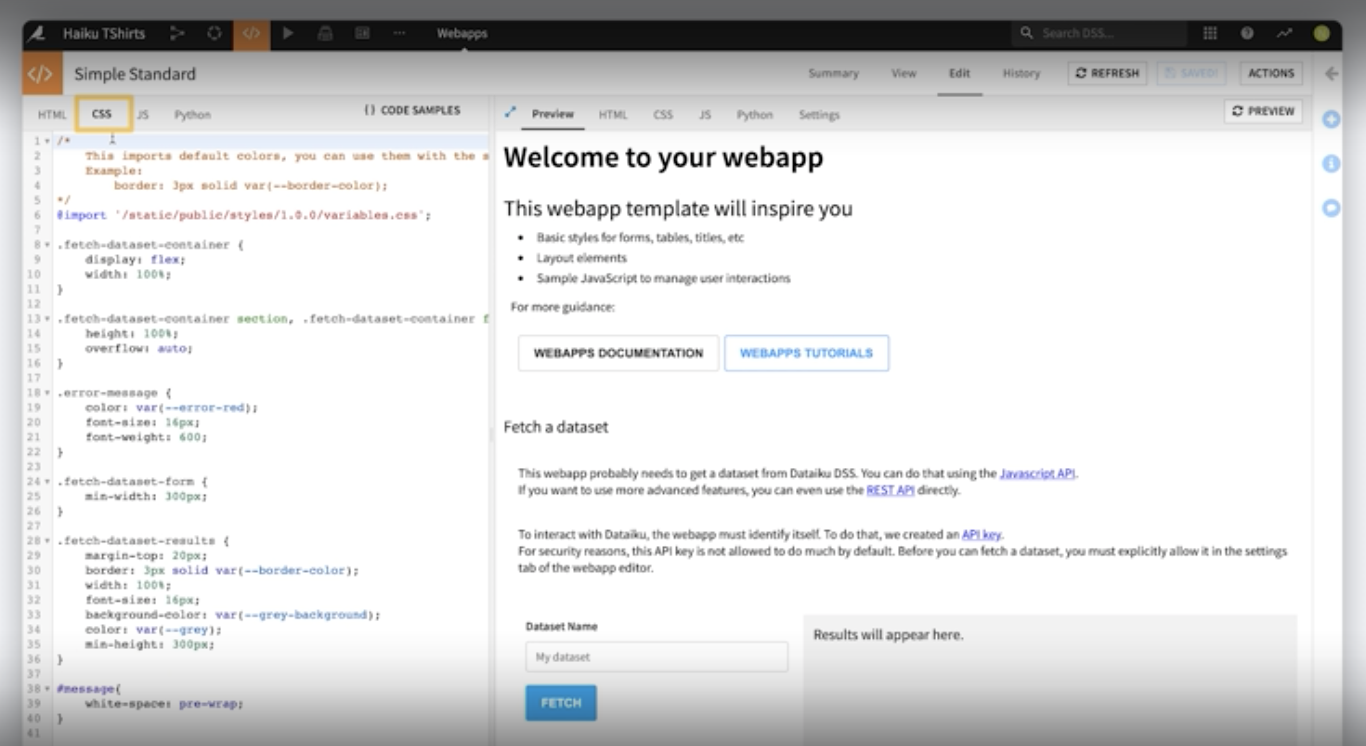Viewport: 1366px width, 746px height.
Task: Select the Python tab in code editor pane
Action: tap(193, 115)
